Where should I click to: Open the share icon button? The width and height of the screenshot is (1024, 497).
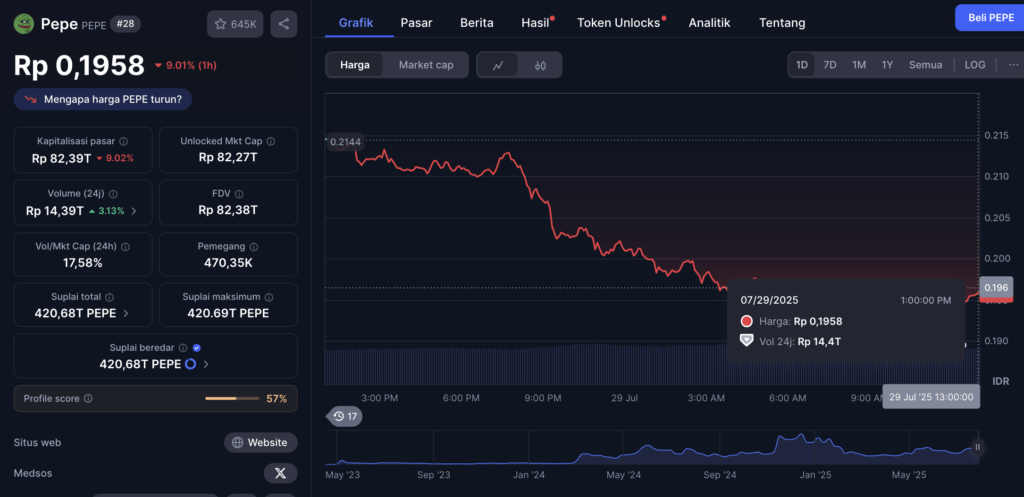point(283,24)
